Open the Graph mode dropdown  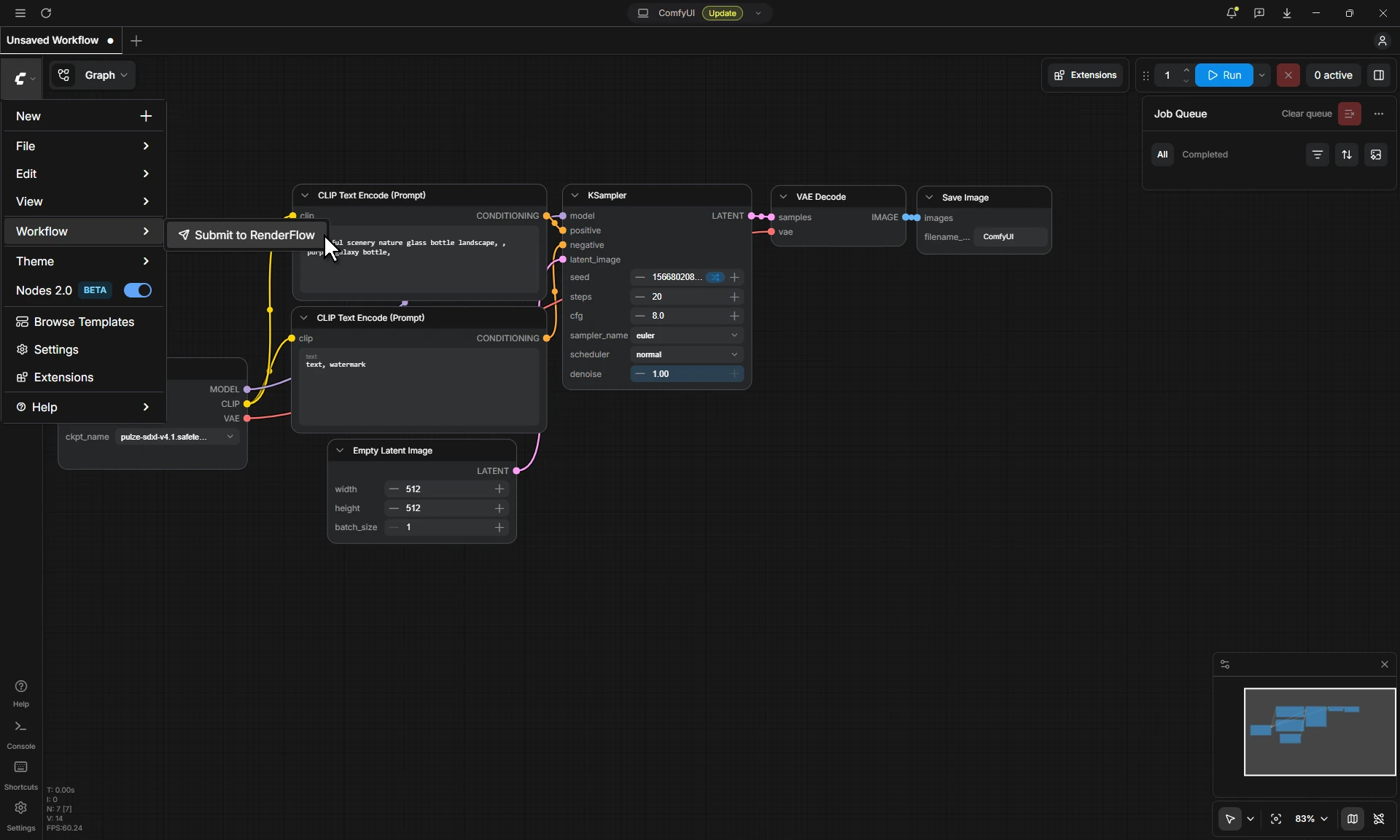(x=93, y=75)
